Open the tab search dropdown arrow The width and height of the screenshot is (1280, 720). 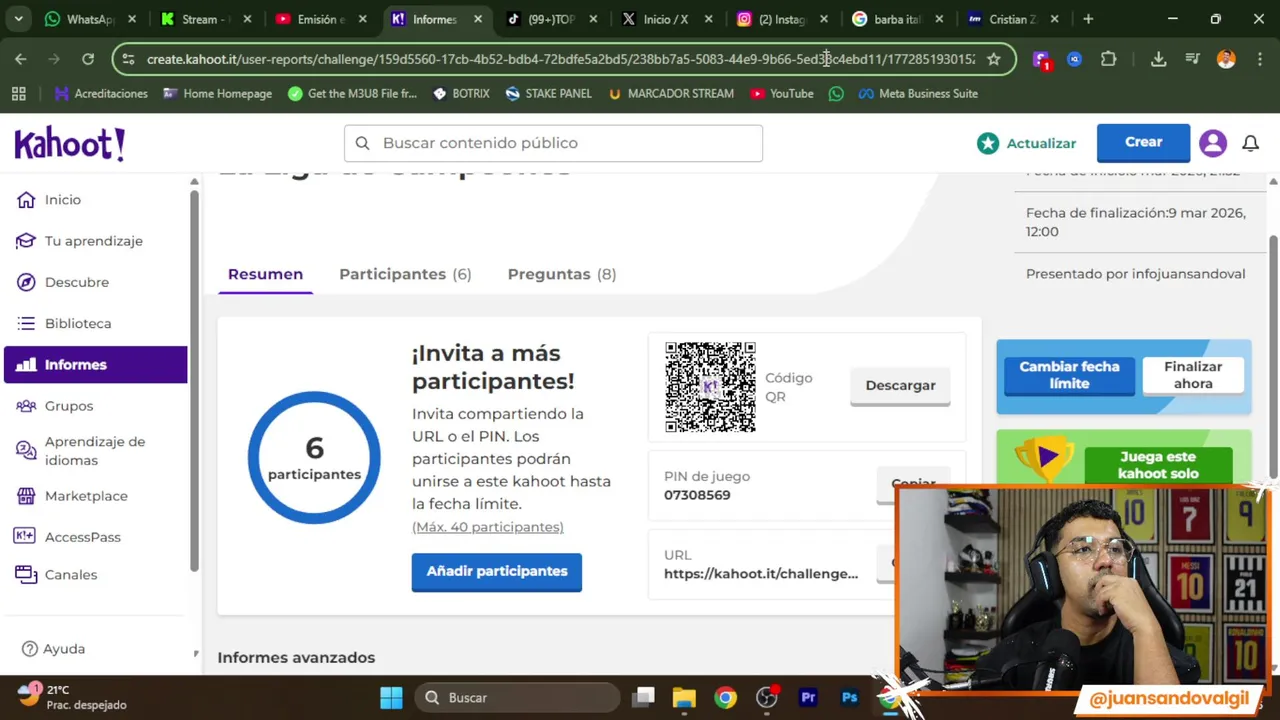click(19, 19)
